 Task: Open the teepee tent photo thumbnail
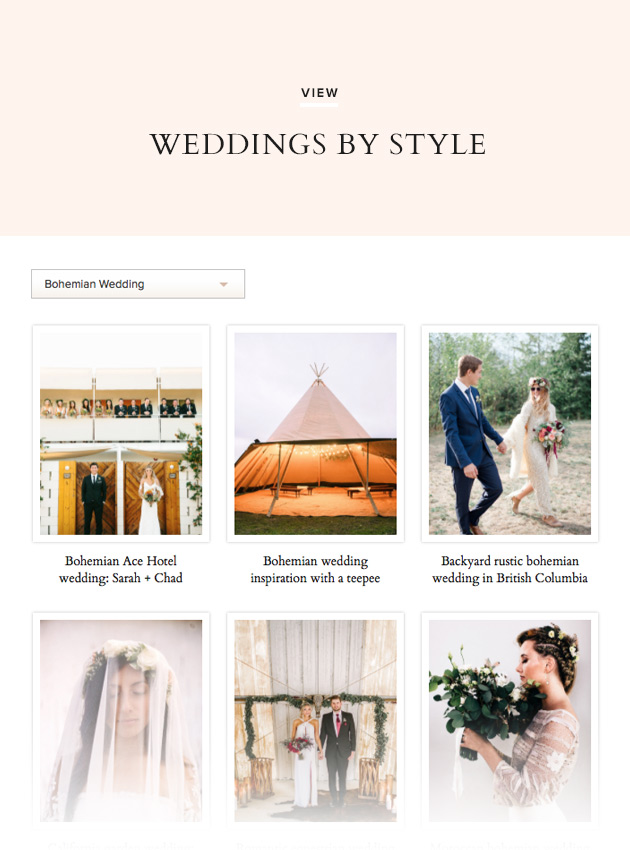(x=316, y=433)
